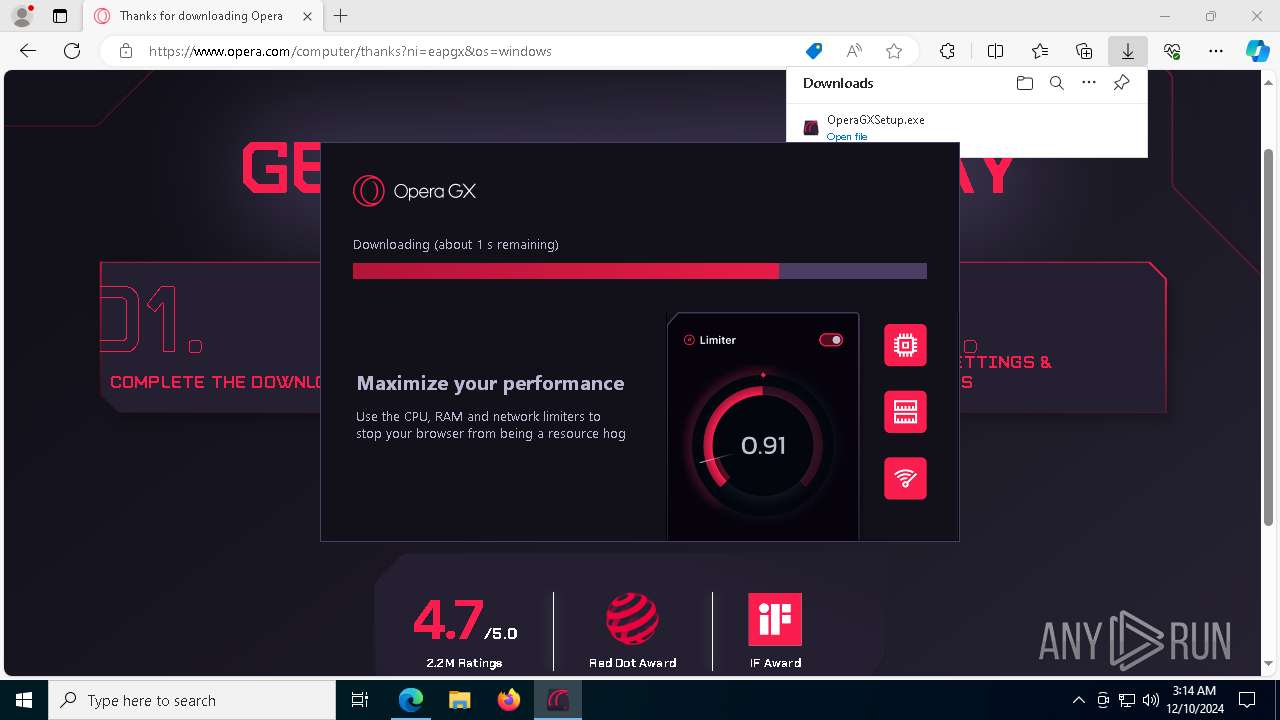Click the browser Back arrow
This screenshot has height=720, width=1280.
[28, 51]
